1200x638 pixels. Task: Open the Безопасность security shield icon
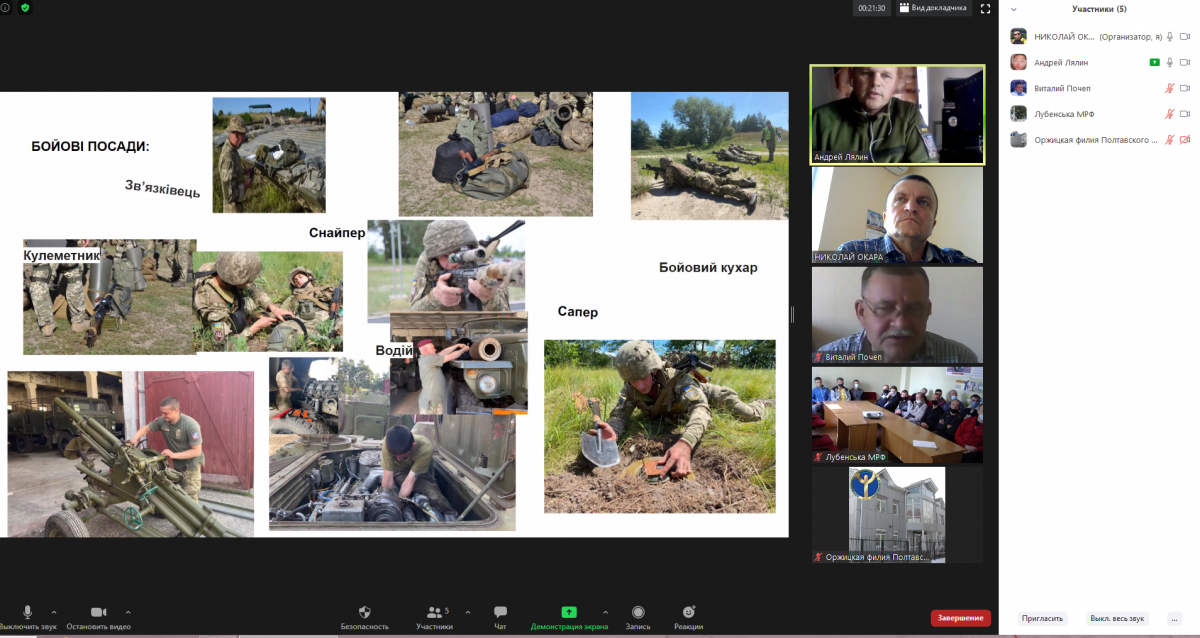[x=364, y=612]
